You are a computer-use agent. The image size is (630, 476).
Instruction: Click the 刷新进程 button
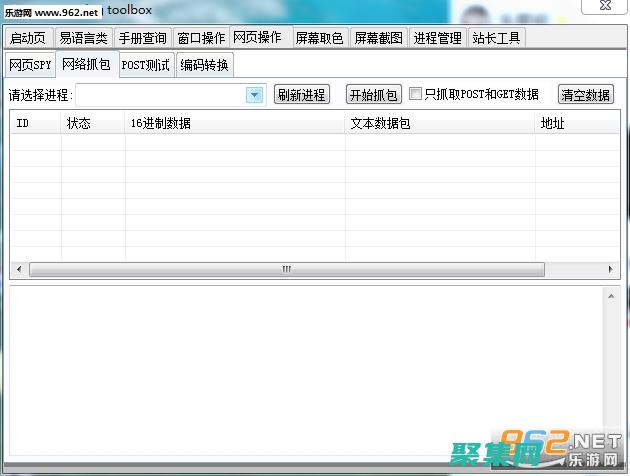coord(301,95)
